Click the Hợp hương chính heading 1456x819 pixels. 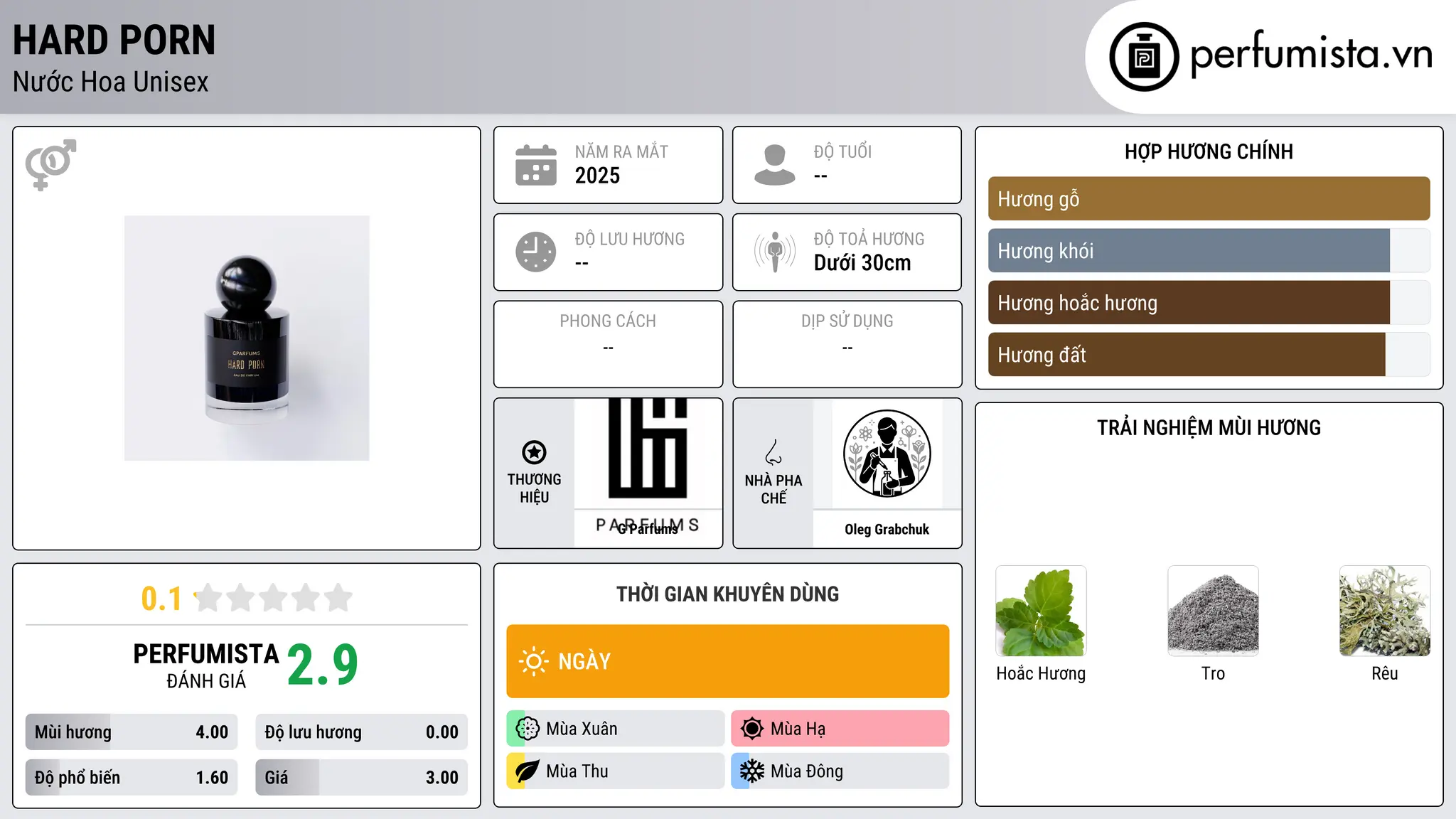[x=1209, y=151]
